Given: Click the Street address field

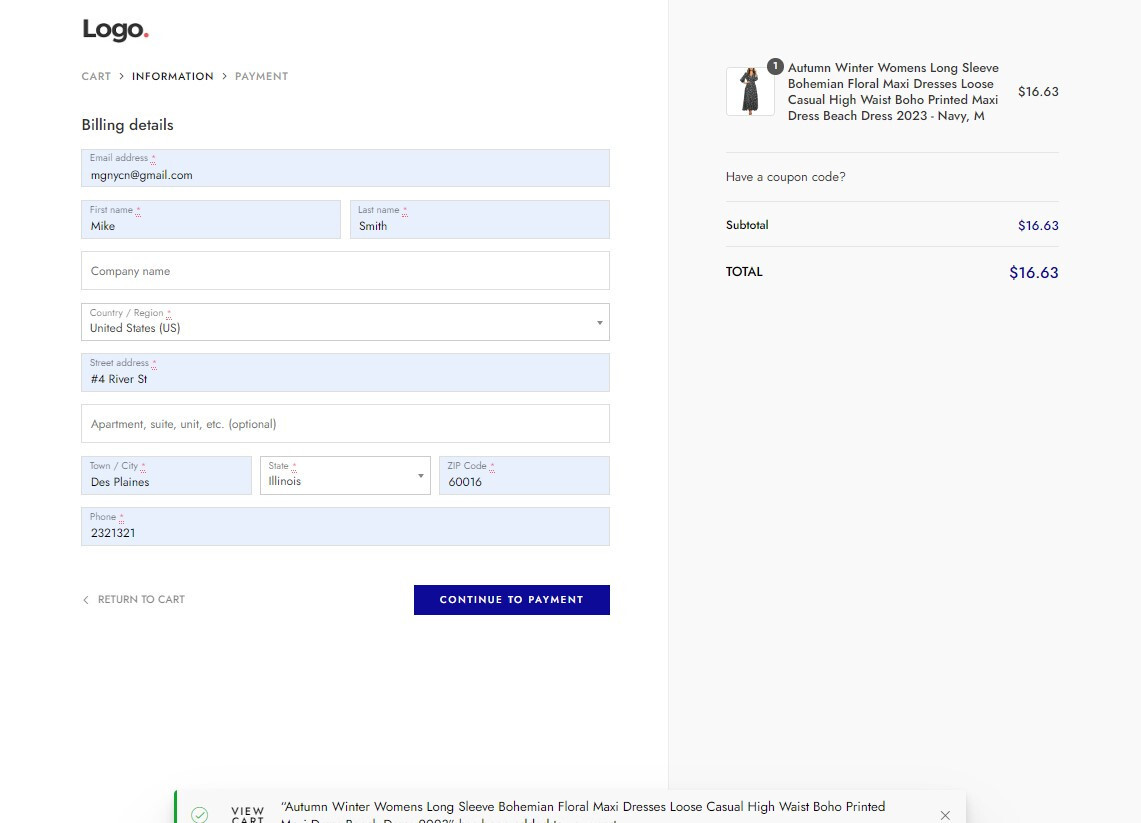Looking at the screenshot, I should coord(345,373).
